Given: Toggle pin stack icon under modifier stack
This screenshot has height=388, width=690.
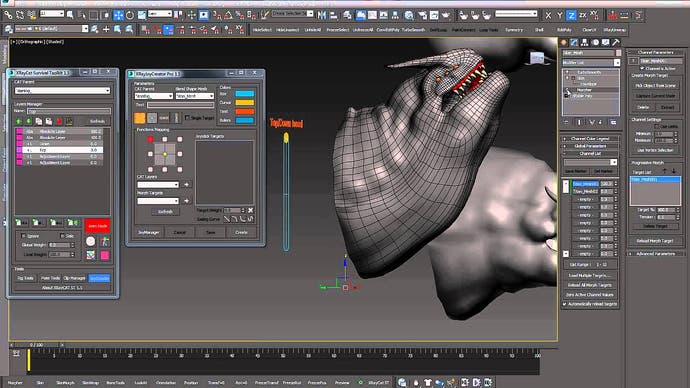Looking at the screenshot, I should 566,122.
